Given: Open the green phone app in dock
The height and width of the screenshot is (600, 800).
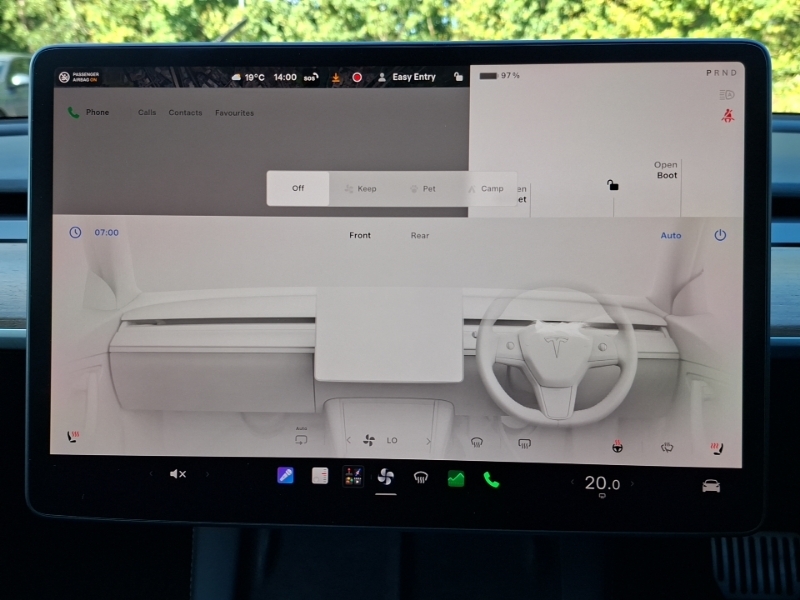Looking at the screenshot, I should (491, 480).
